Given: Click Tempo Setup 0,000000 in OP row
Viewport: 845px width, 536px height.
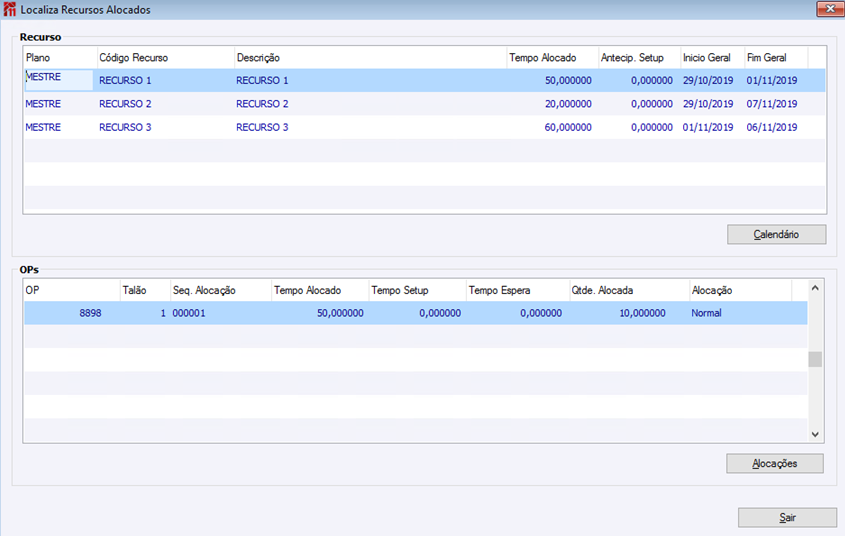Looking at the screenshot, I should click(x=440, y=313).
